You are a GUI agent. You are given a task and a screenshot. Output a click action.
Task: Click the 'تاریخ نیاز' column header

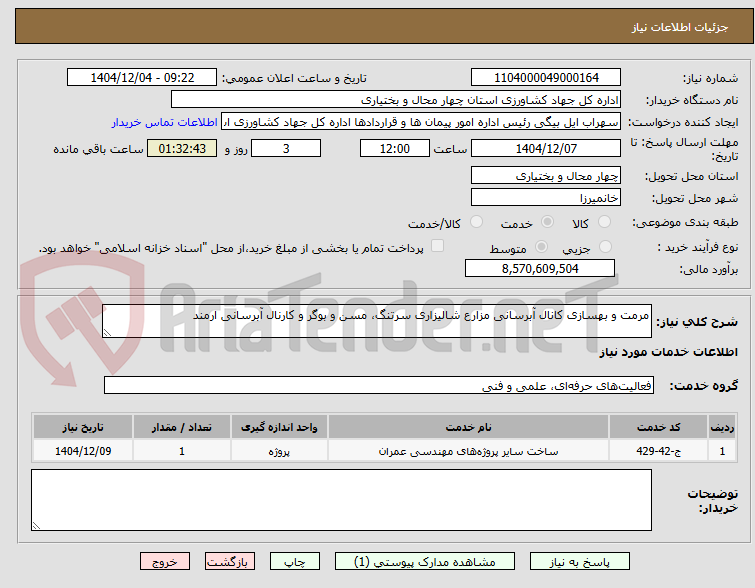(x=83, y=427)
